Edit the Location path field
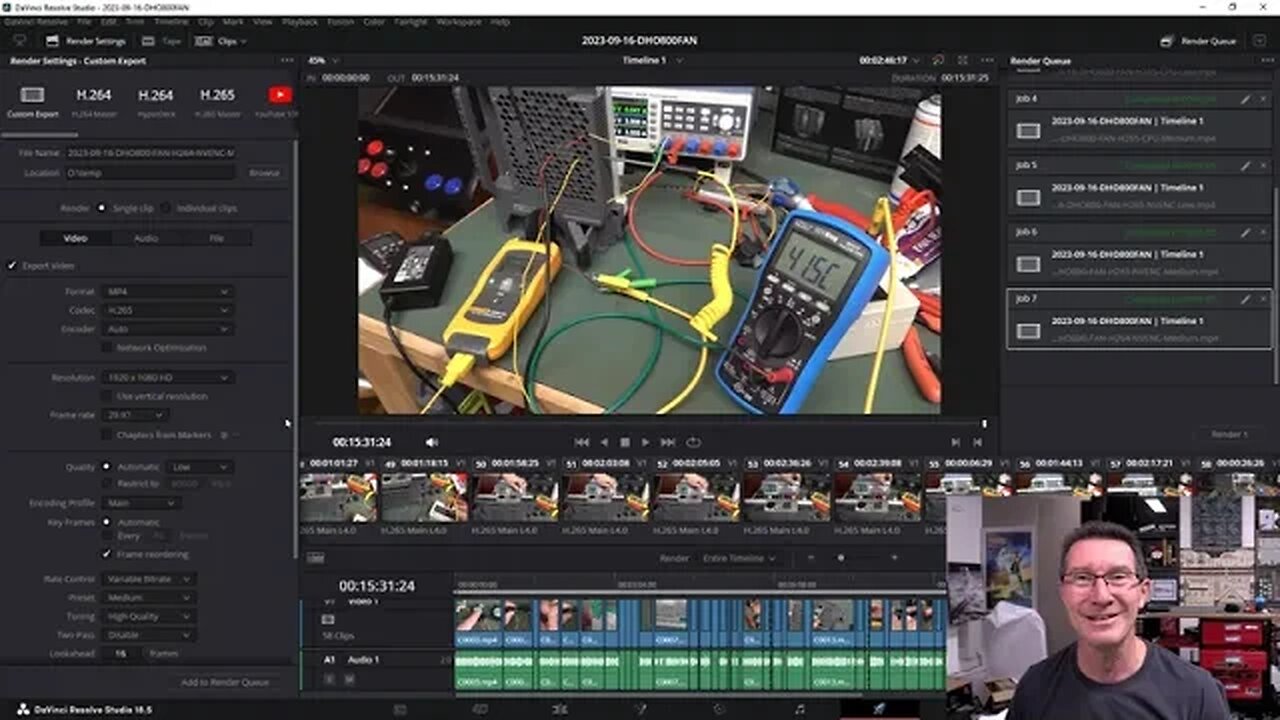This screenshot has width=1280, height=720. pos(151,173)
